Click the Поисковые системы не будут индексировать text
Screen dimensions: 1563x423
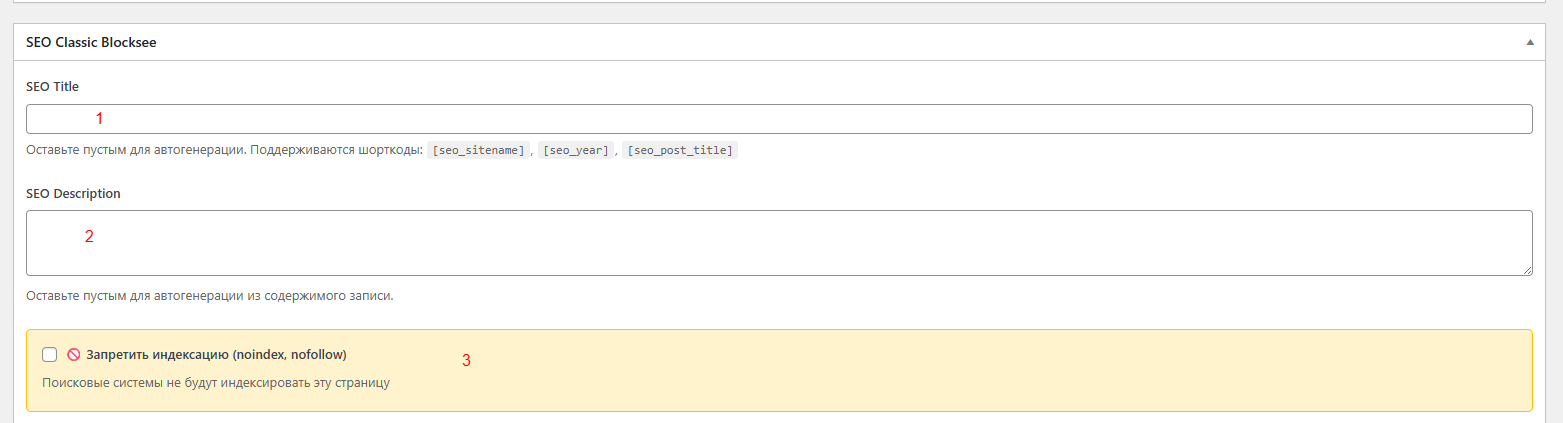click(x=215, y=382)
